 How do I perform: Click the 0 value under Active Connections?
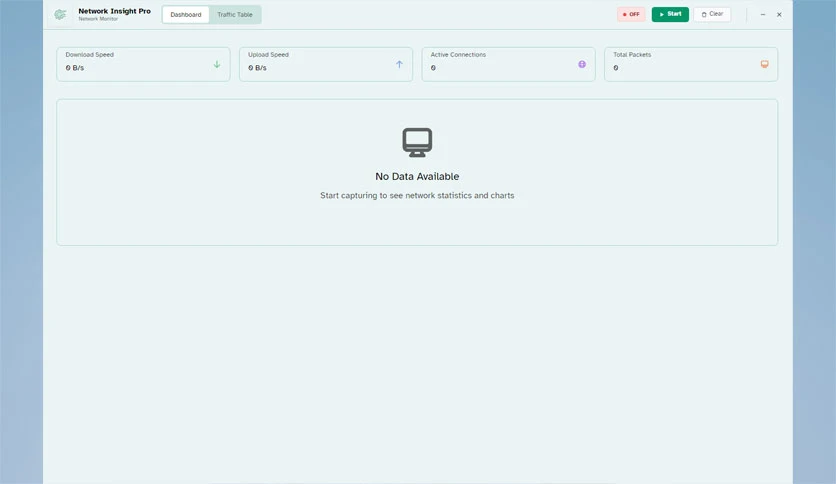point(433,68)
